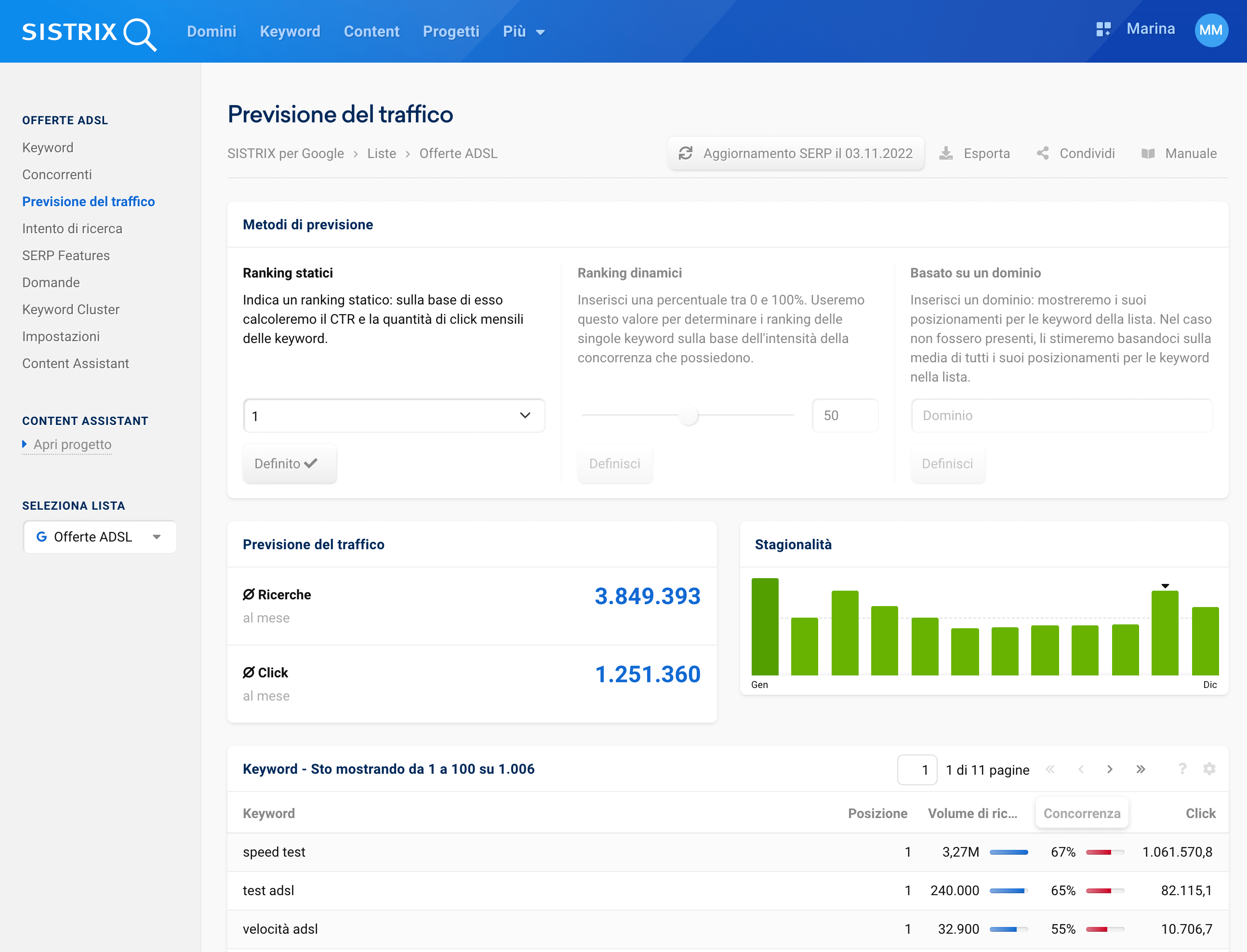Click the Manuale book icon
This screenshot has width=1247, height=952.
pos(1148,154)
